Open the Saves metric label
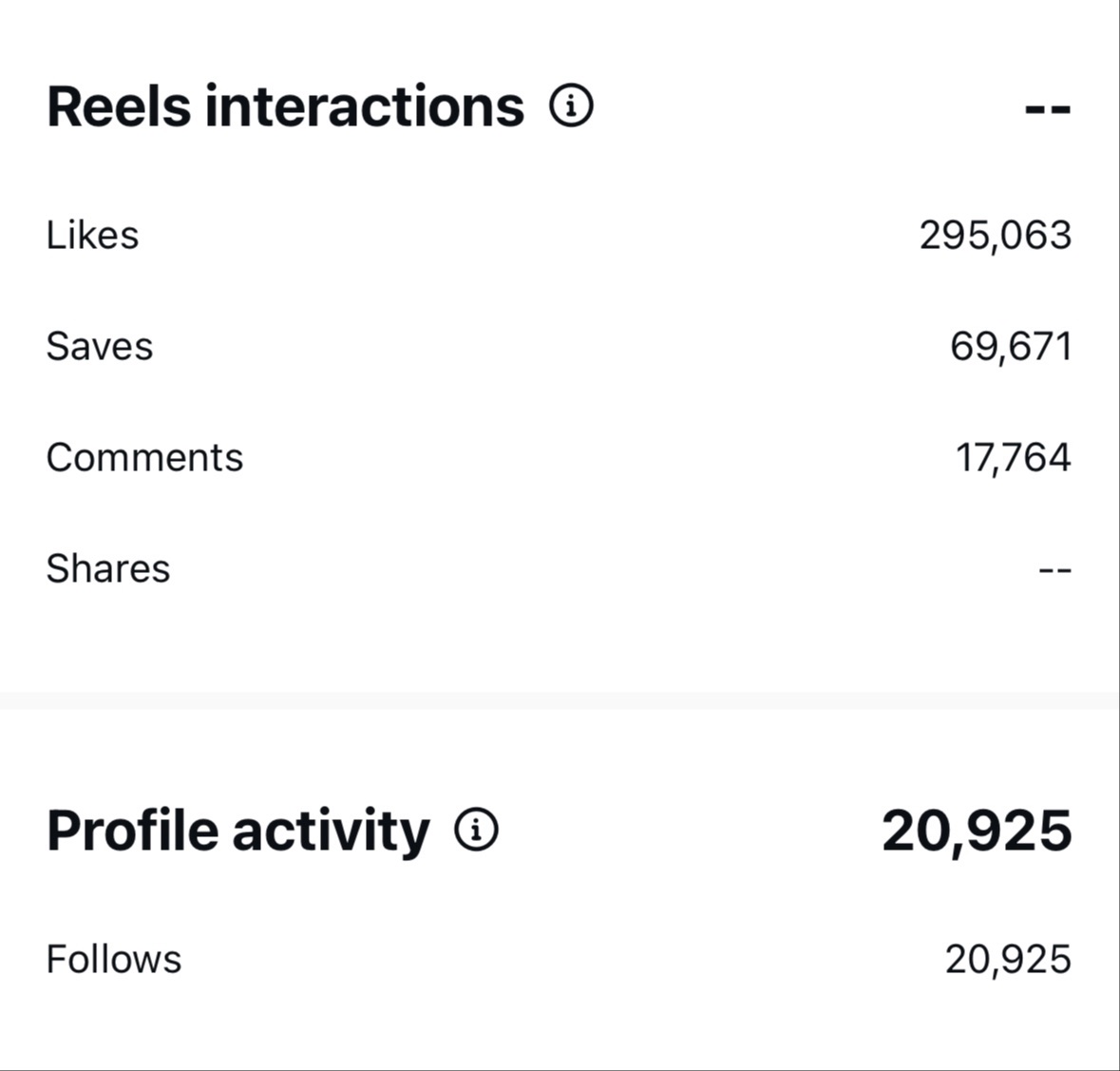 (99, 346)
